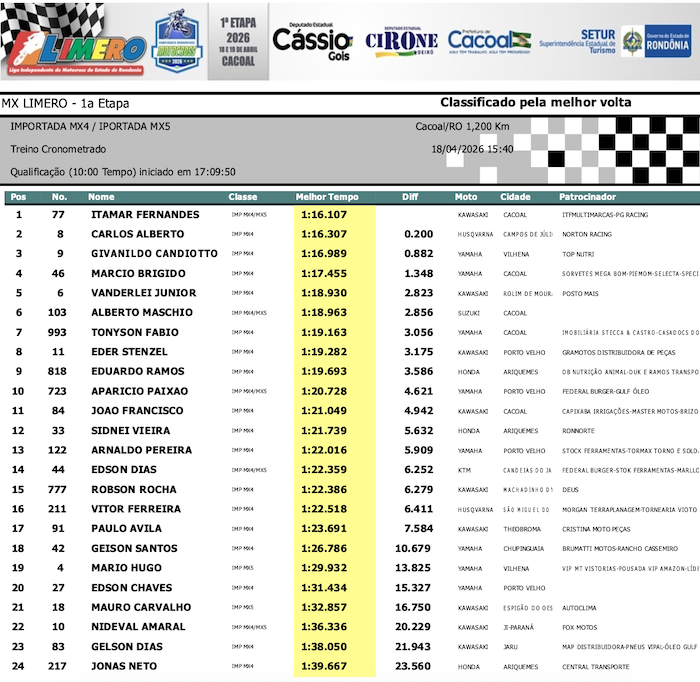Click MARIO HUGO's time 1:29.932
Screen dimensions: 700x682
tap(324, 568)
